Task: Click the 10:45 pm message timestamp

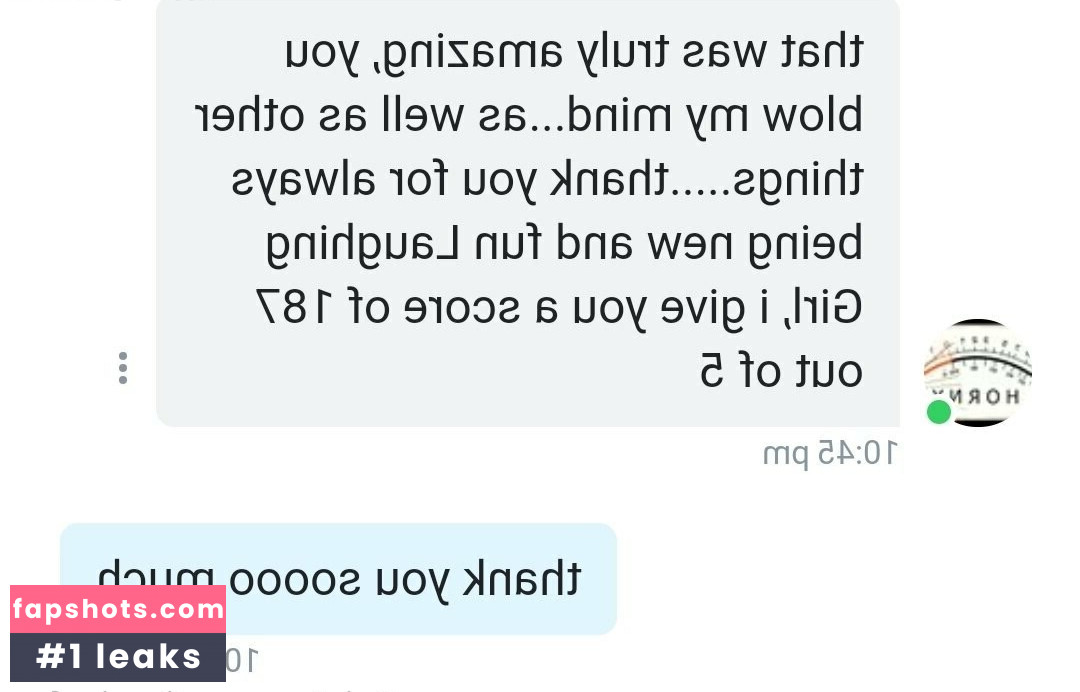Action: click(830, 454)
